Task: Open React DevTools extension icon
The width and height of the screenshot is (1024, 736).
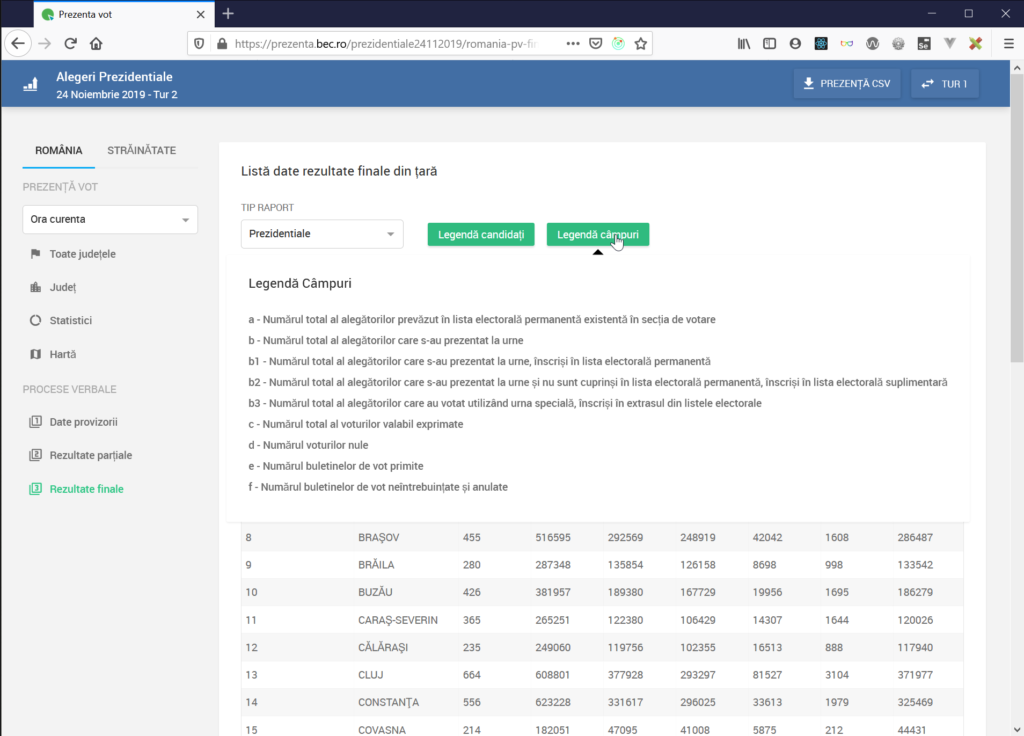Action: (821, 44)
